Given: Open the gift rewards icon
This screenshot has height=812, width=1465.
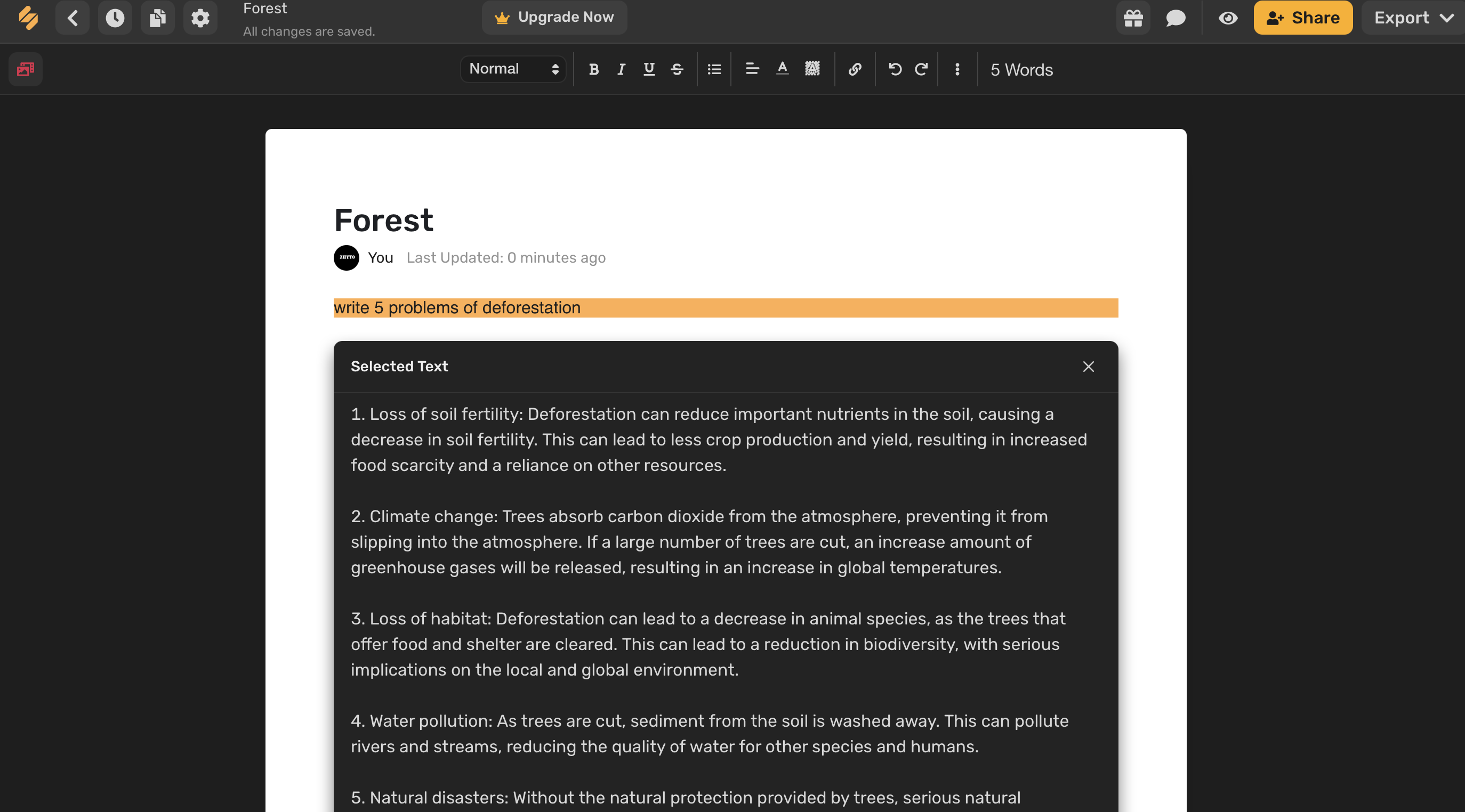Looking at the screenshot, I should point(1132,18).
